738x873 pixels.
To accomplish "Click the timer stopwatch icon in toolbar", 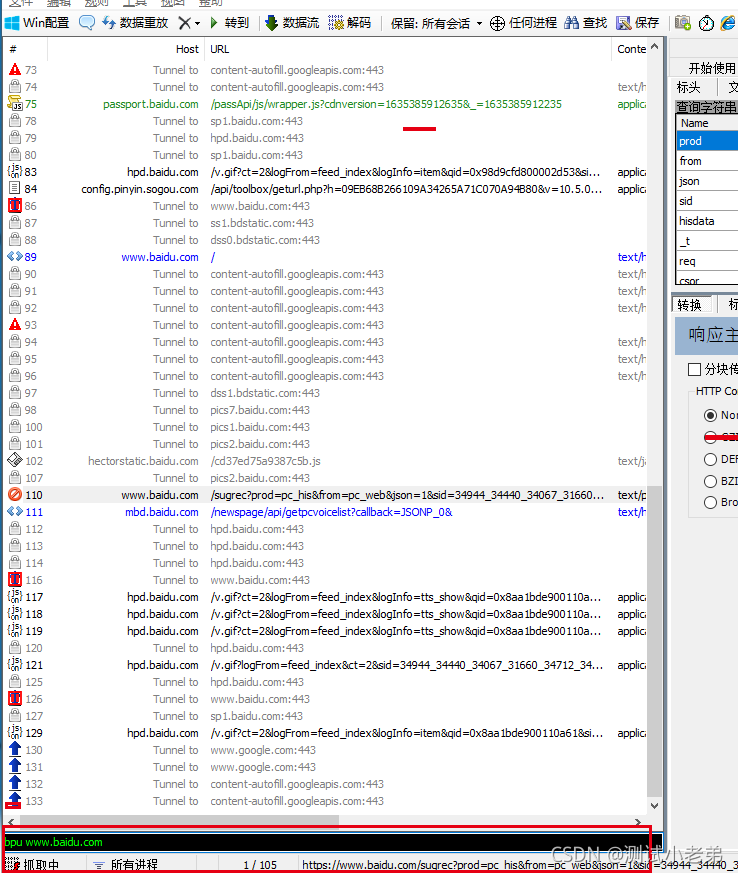I will point(706,23).
